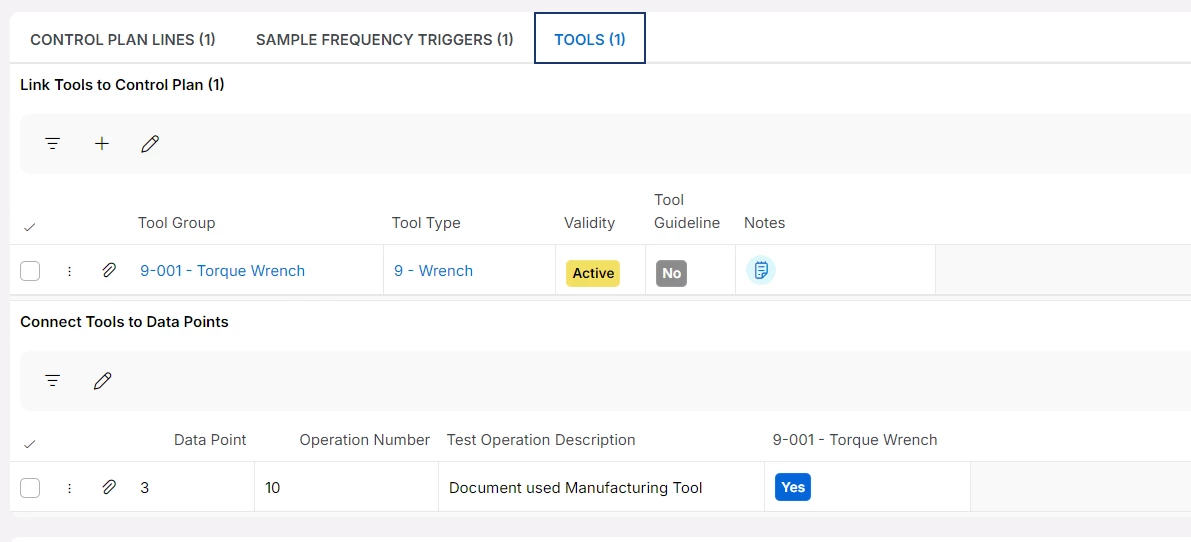This screenshot has height=542, width=1191.
Task: Open filter options for Data Points table
Action: click(x=53, y=381)
